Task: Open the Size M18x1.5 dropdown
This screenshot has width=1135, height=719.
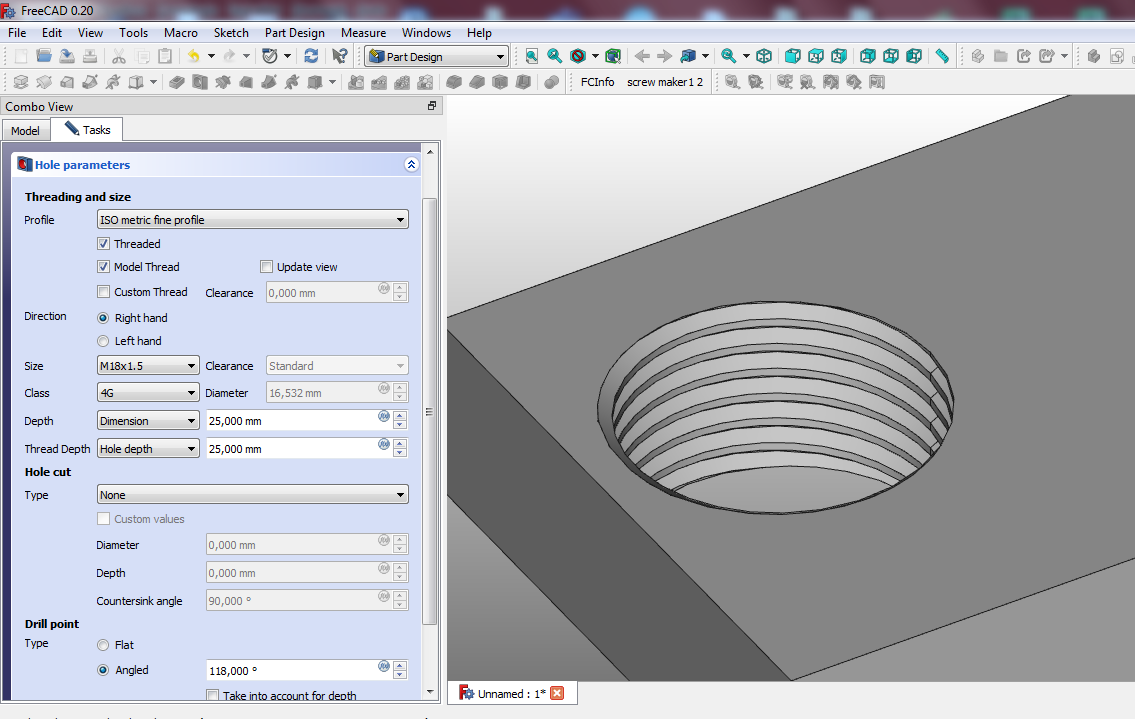Action: 148,366
